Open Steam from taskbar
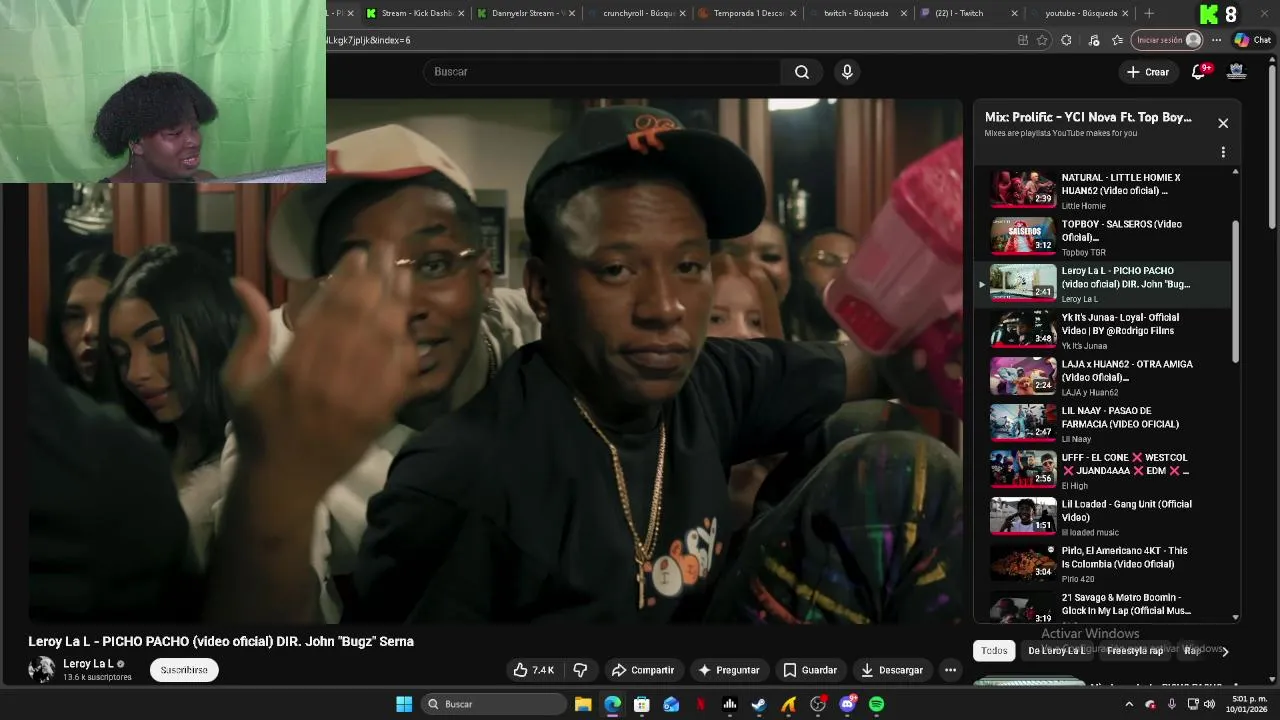Viewport: 1280px width, 720px height. click(x=759, y=704)
